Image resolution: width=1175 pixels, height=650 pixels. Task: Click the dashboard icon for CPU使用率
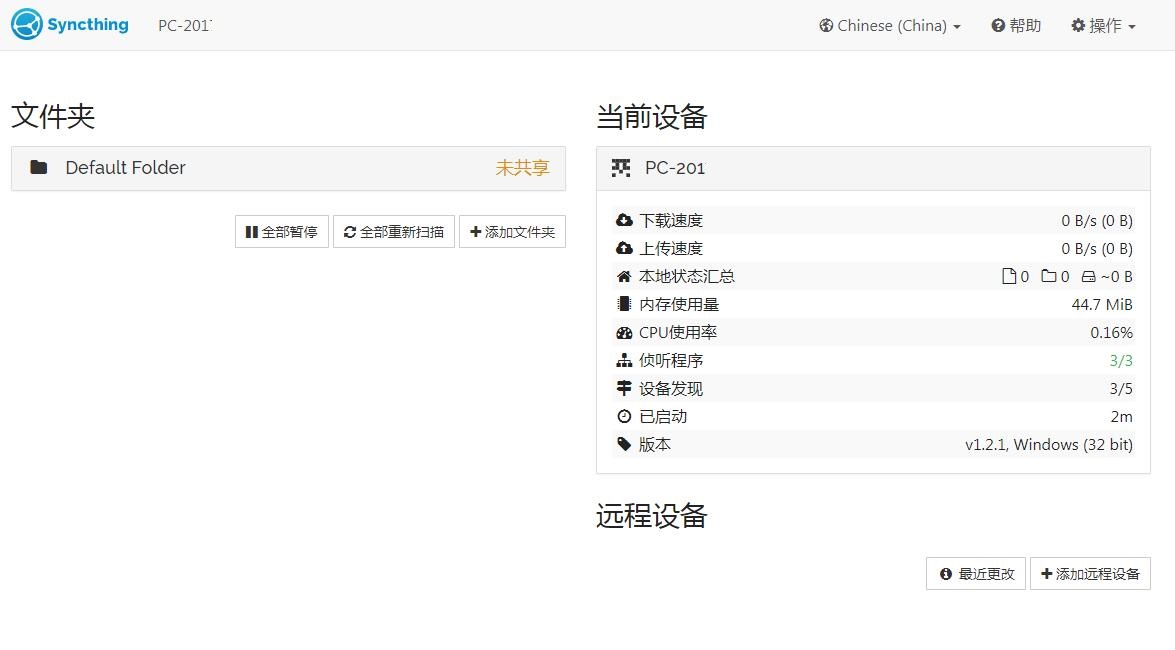[x=624, y=333]
